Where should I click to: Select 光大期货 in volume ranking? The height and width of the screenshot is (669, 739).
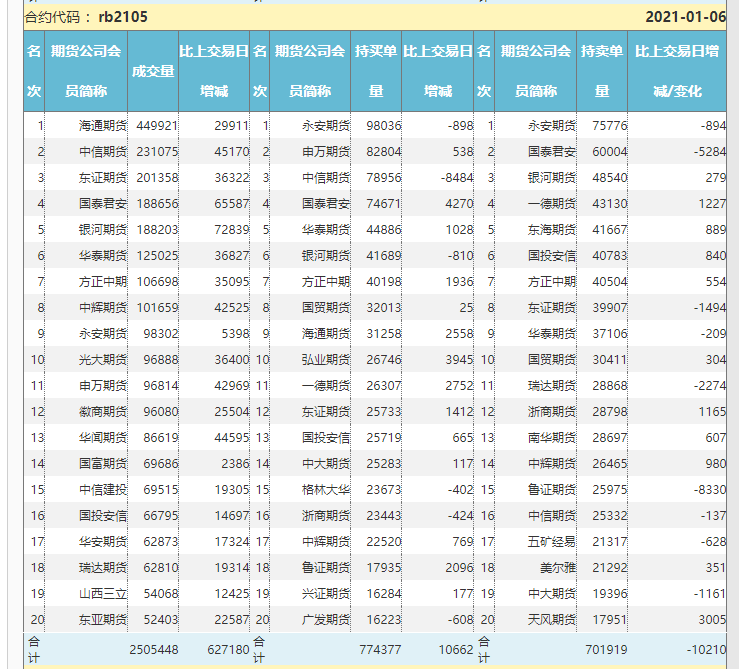[x=103, y=359]
